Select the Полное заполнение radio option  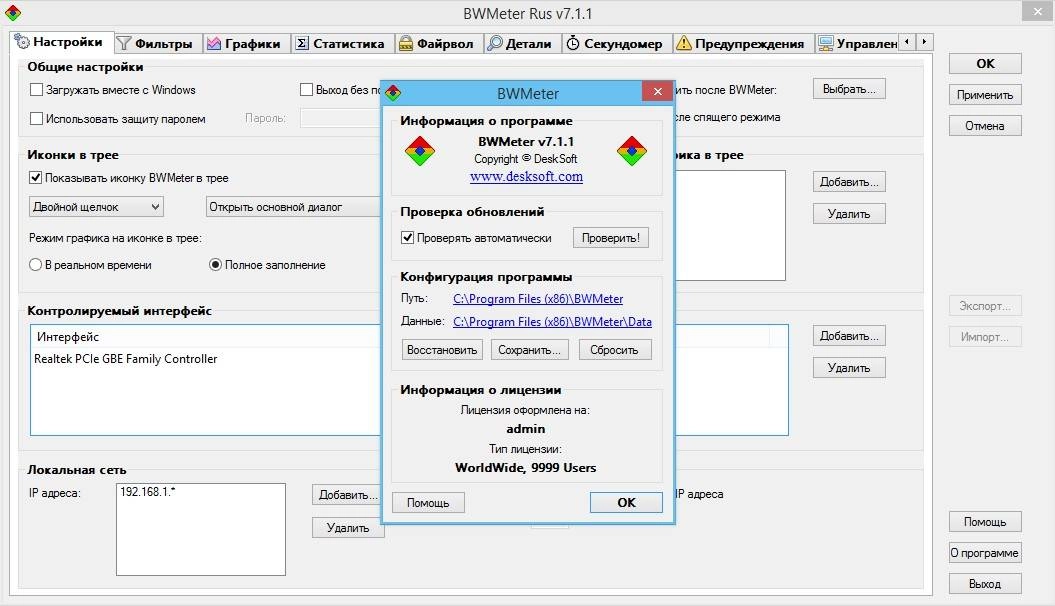(215, 265)
